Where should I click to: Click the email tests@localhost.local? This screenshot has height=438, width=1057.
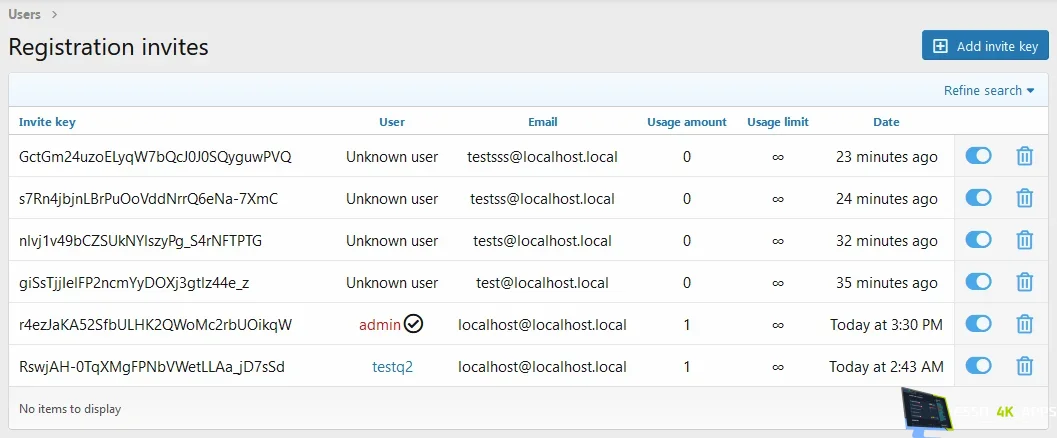543,241
